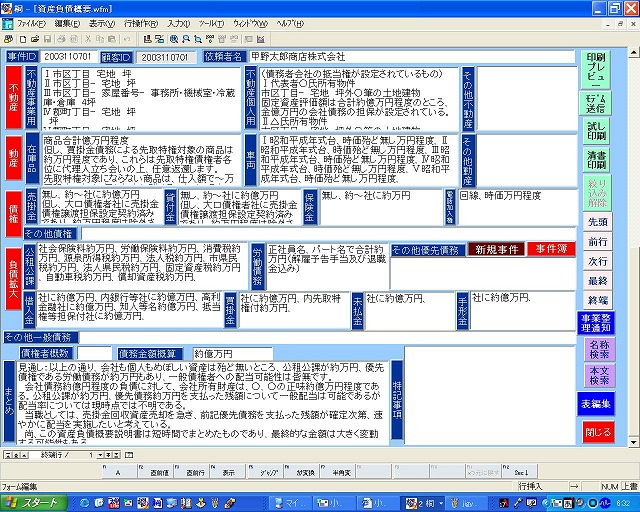Open 名称検索 name search
Viewport: 640px width, 512px height.
click(x=598, y=348)
